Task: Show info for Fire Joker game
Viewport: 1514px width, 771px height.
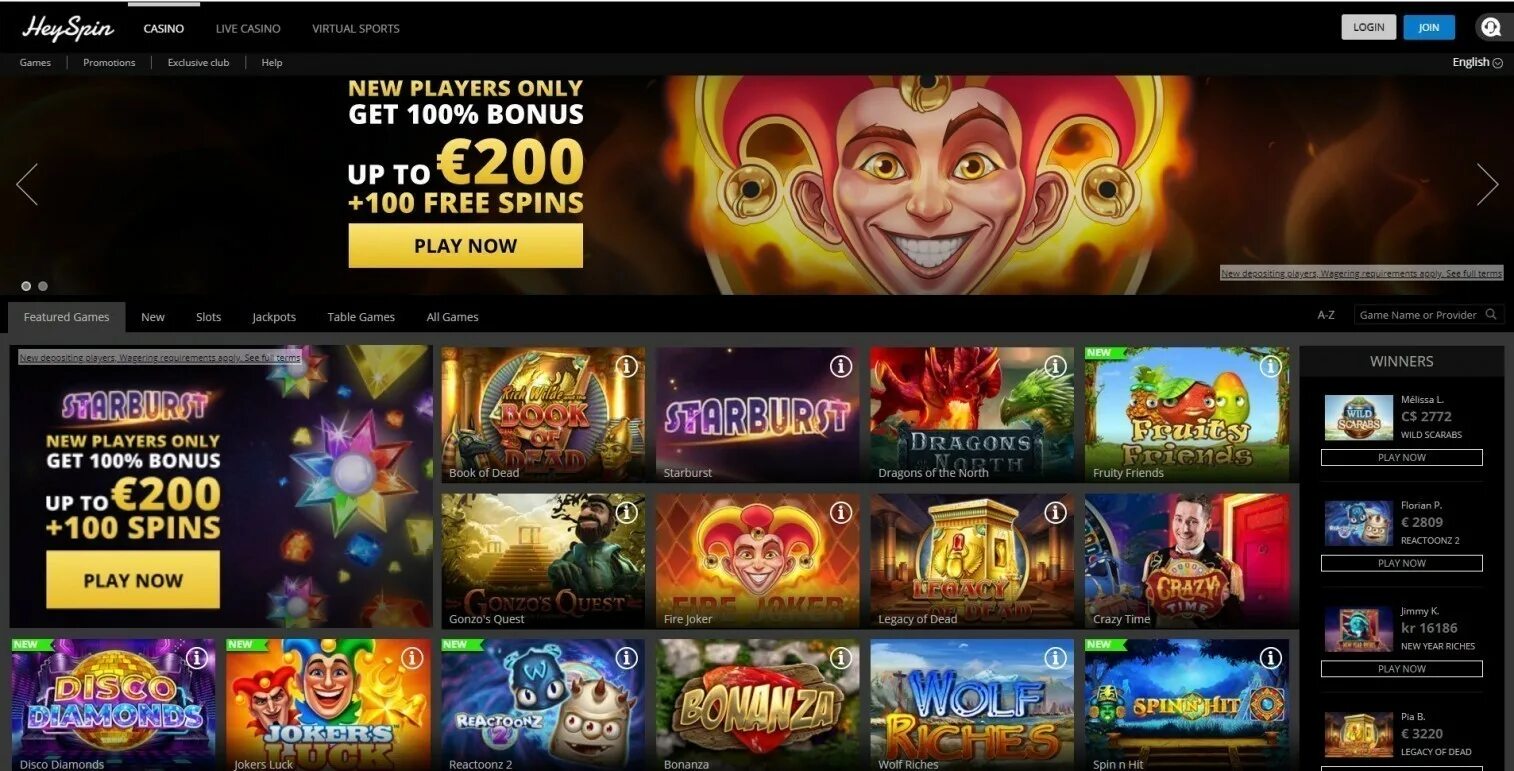Action: [841, 513]
